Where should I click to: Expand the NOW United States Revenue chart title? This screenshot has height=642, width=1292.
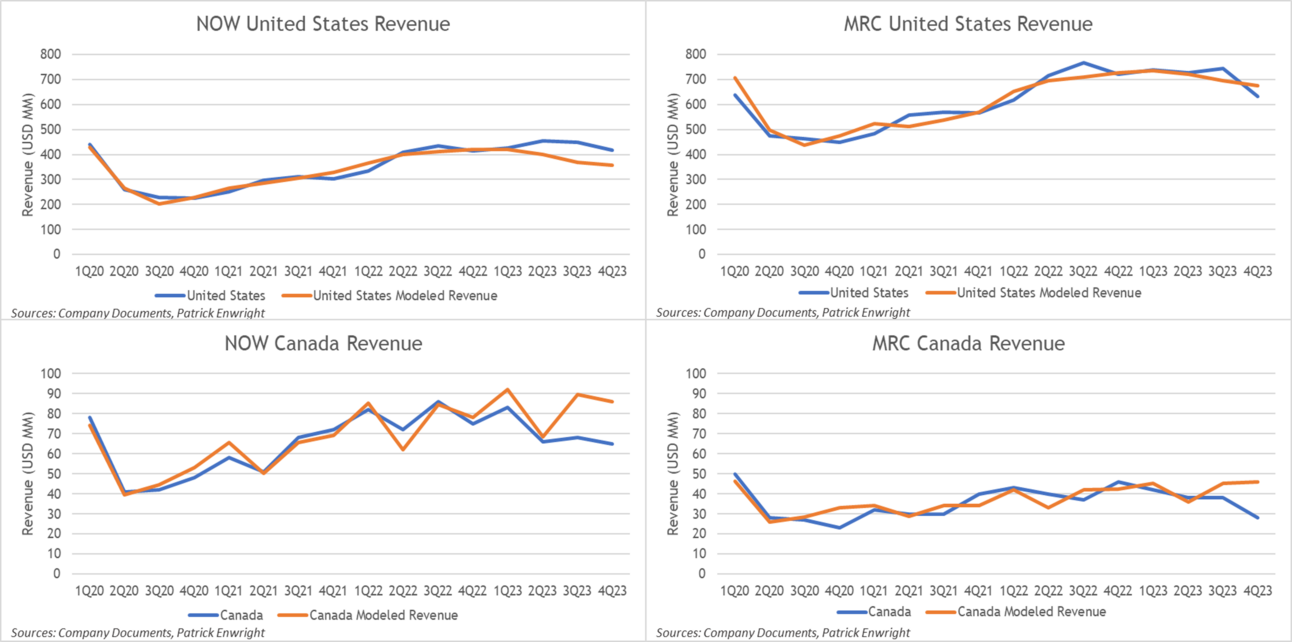click(324, 23)
